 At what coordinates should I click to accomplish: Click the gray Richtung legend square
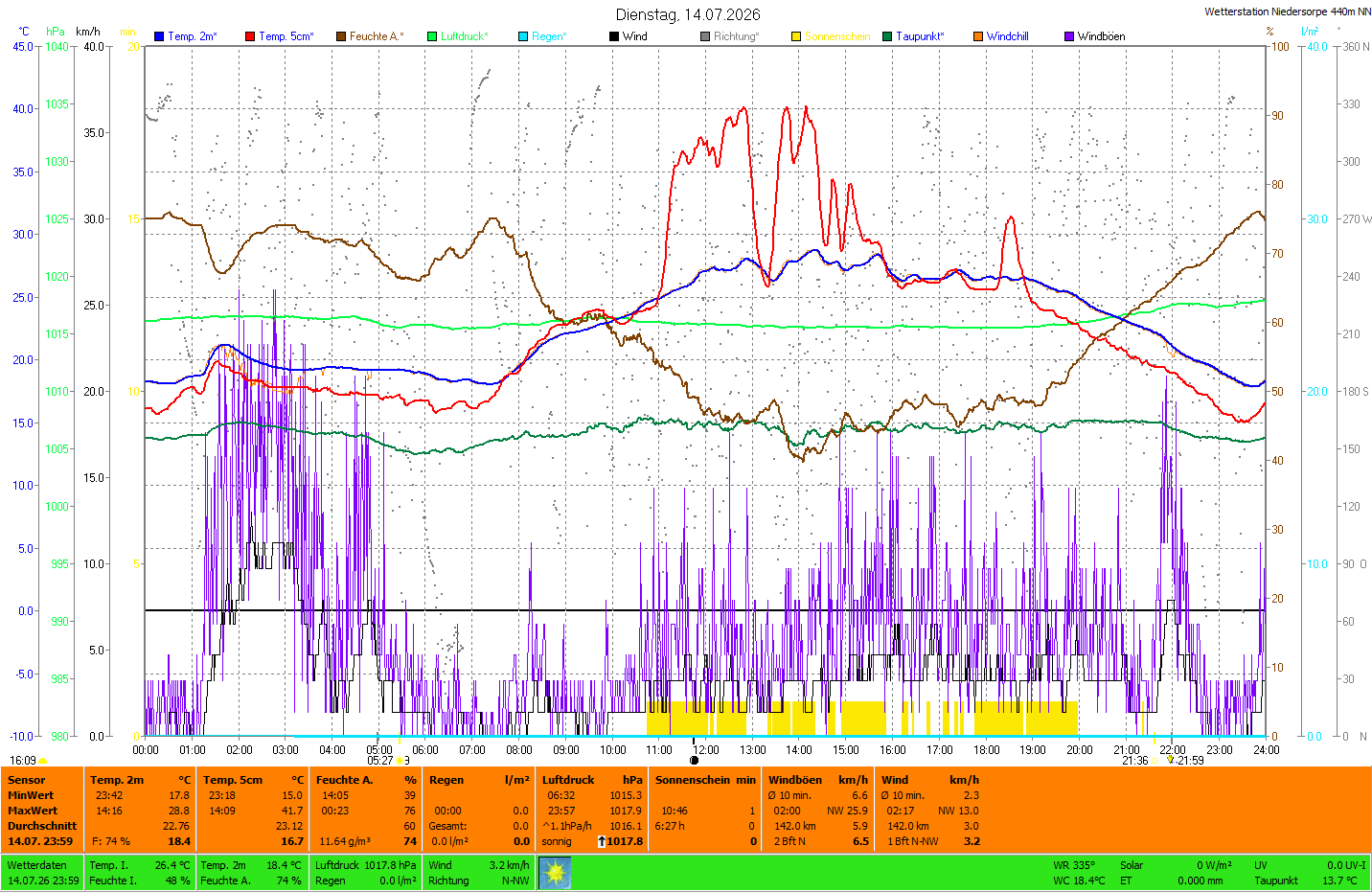(x=705, y=36)
